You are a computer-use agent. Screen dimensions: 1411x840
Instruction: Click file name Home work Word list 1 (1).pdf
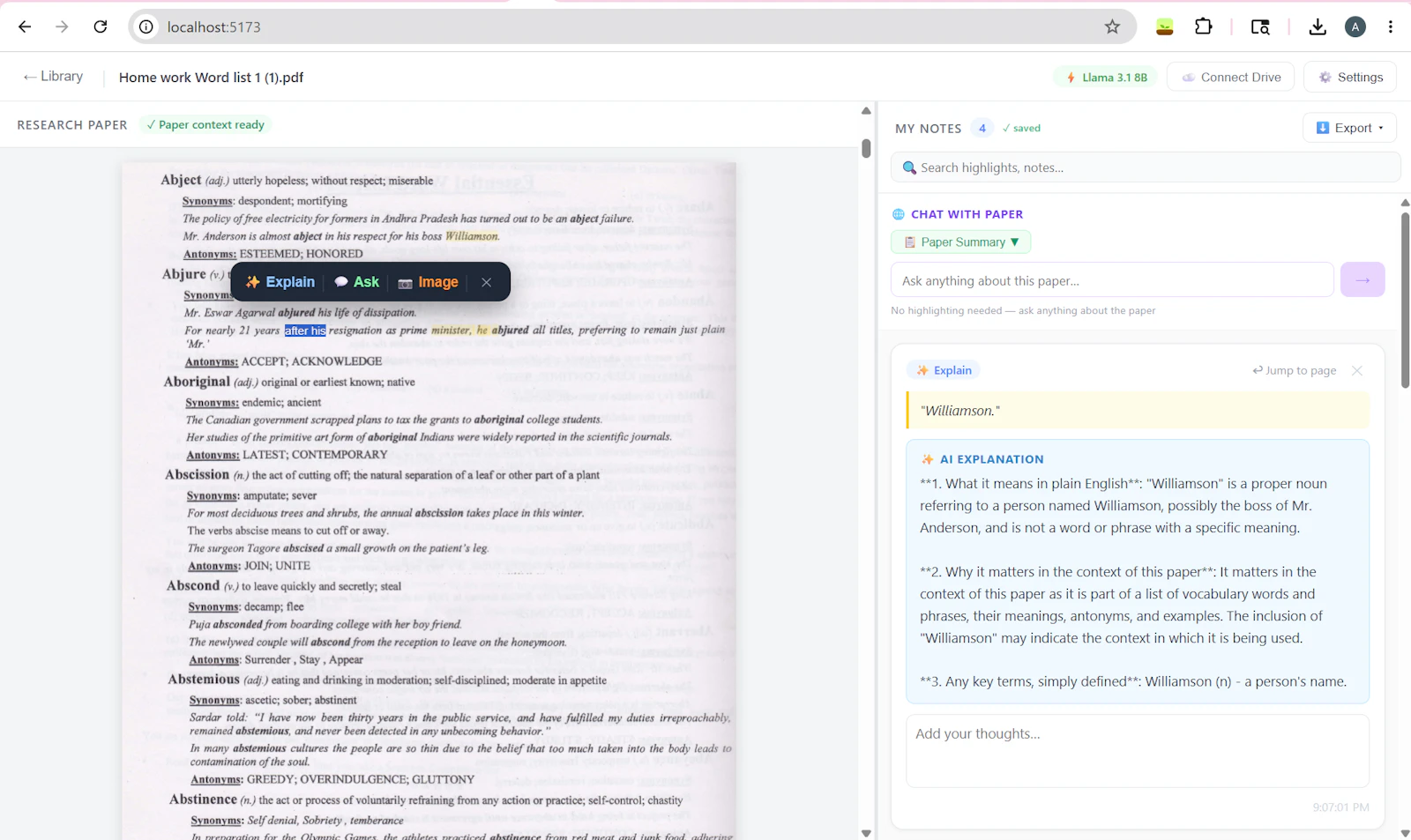211,78
